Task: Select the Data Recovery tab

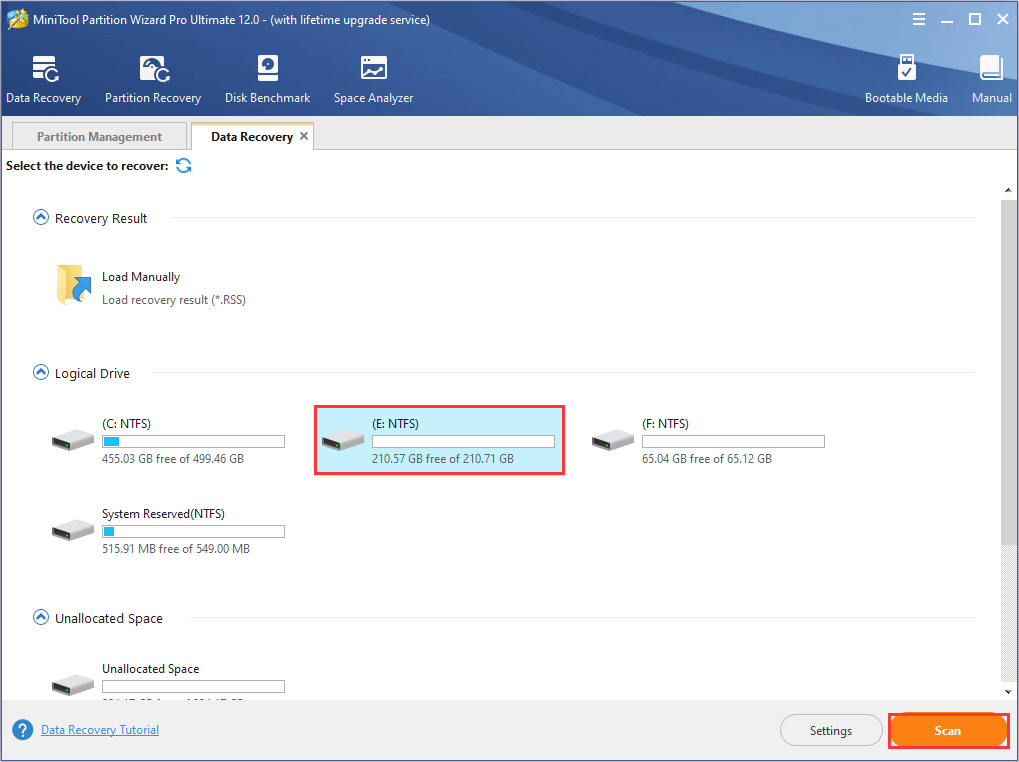Action: click(x=252, y=136)
